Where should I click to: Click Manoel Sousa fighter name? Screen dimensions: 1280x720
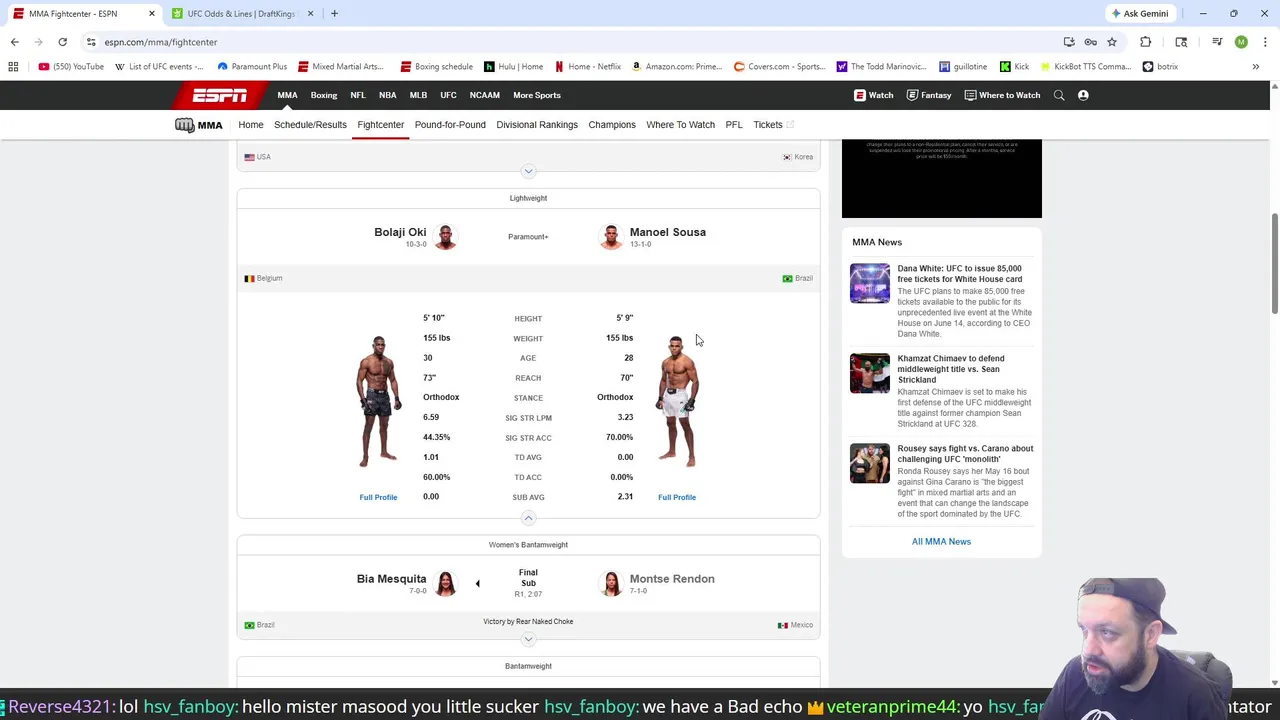click(x=668, y=232)
